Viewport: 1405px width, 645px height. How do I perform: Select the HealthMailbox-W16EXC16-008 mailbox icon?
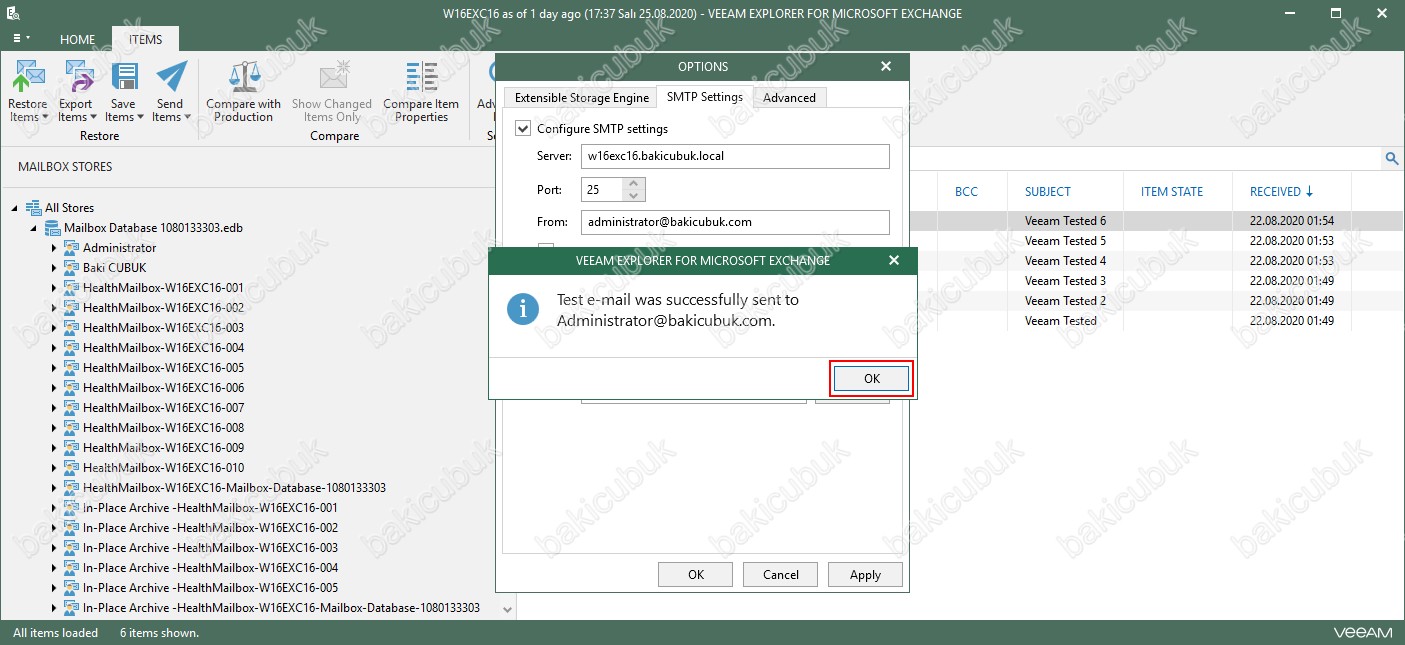pos(71,428)
